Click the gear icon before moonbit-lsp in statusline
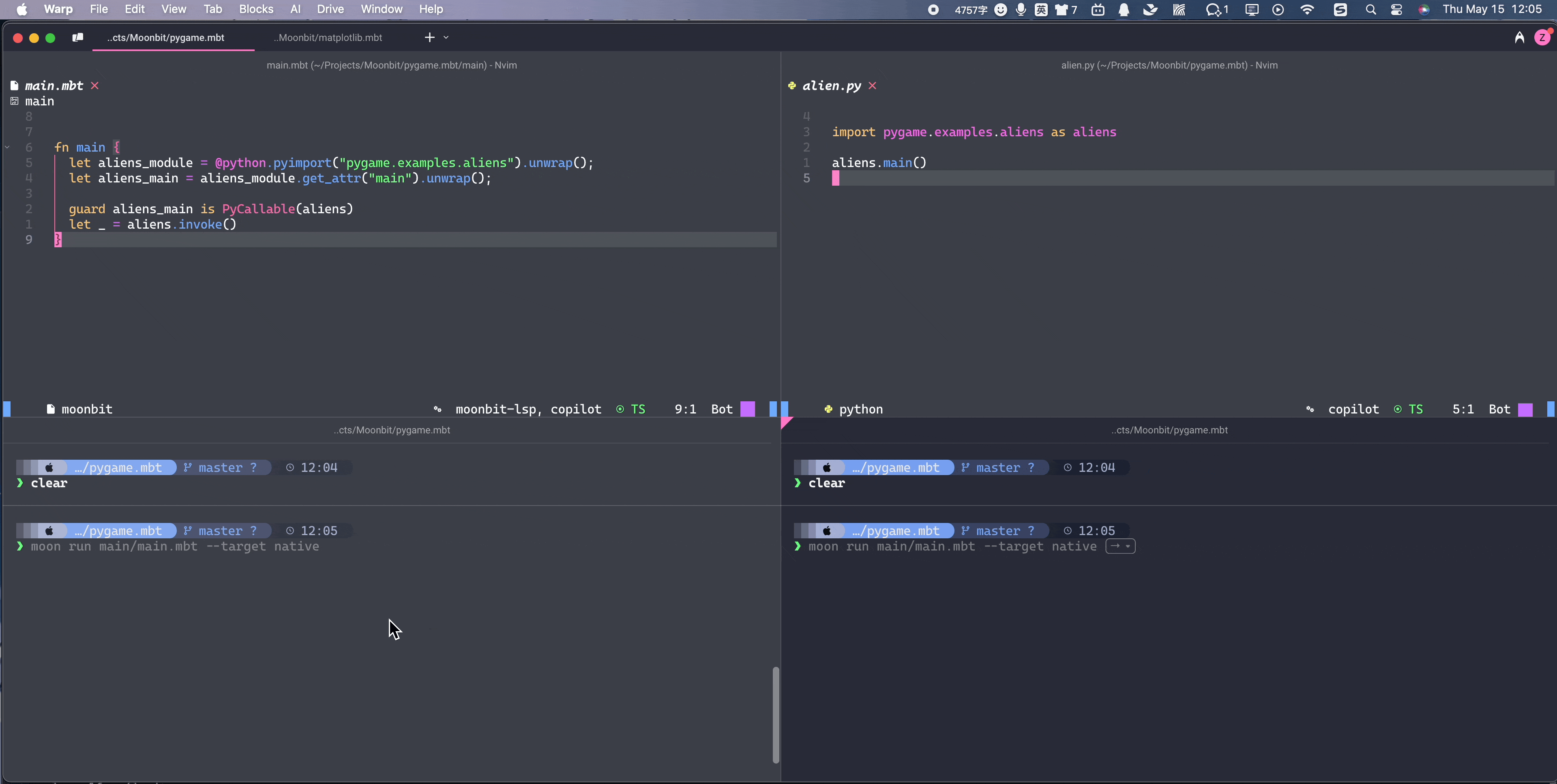This screenshot has width=1557, height=784. click(438, 409)
